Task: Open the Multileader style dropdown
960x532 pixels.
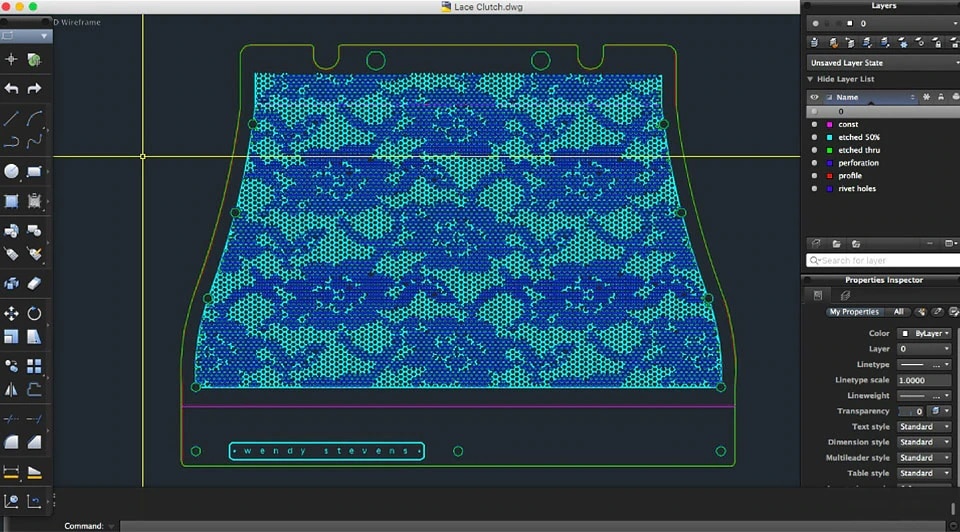Action: click(924, 458)
